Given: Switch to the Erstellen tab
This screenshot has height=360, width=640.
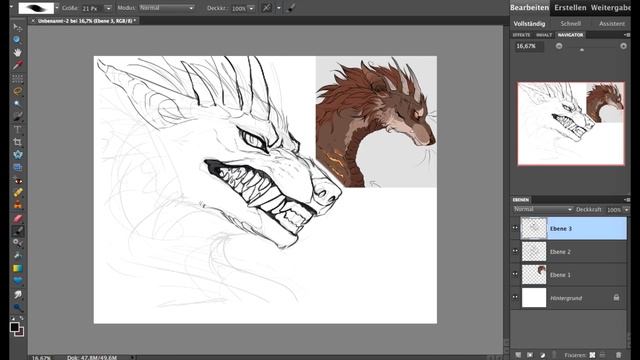Looking at the screenshot, I should click(570, 7).
